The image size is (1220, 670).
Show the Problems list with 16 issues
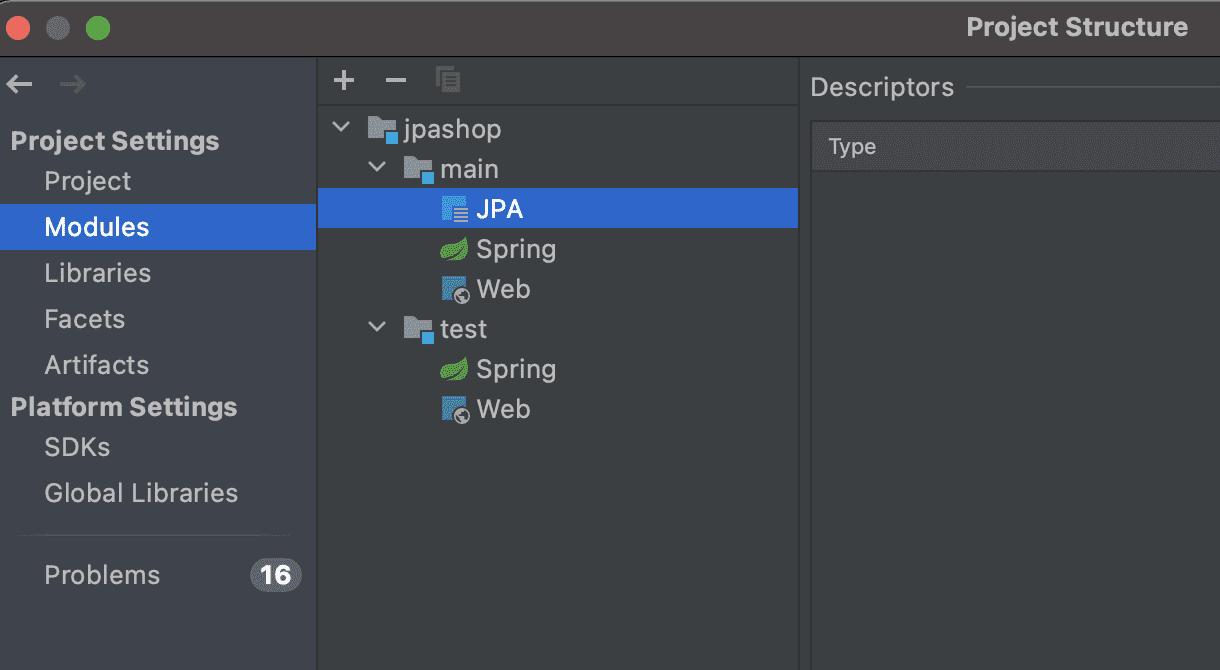[102, 575]
